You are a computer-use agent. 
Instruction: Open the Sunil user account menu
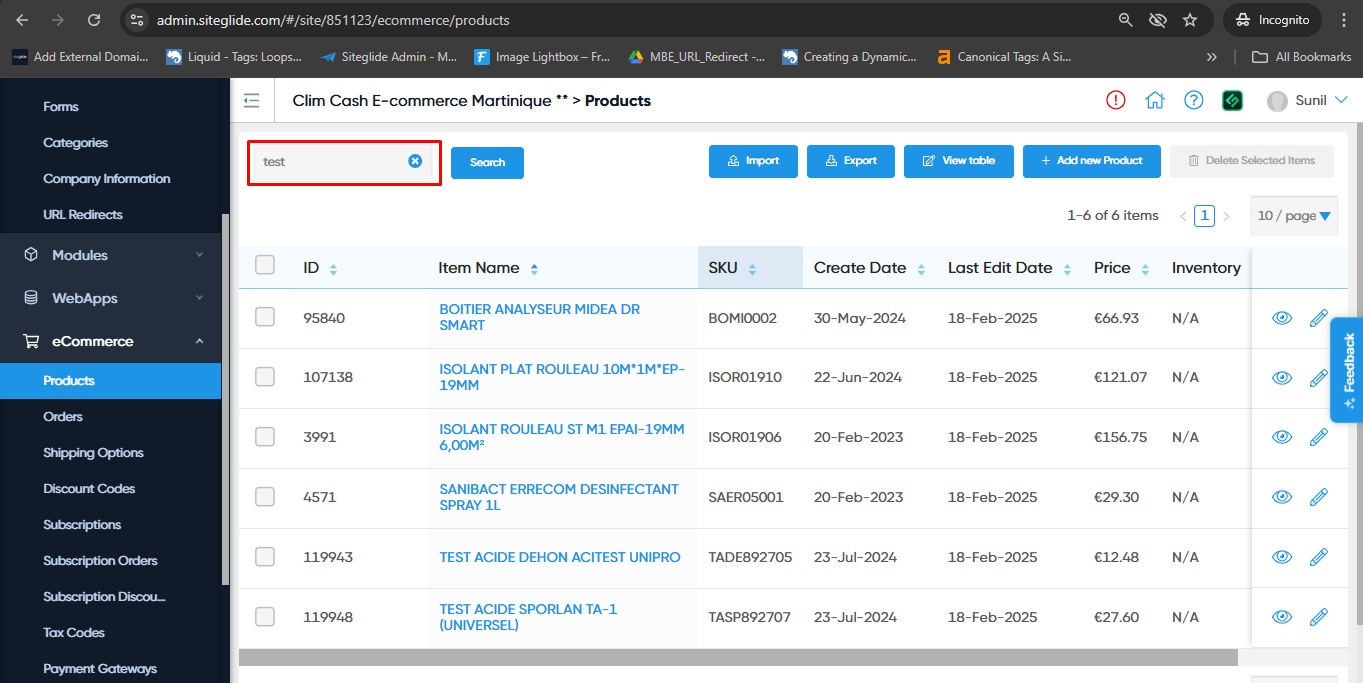coord(1307,101)
